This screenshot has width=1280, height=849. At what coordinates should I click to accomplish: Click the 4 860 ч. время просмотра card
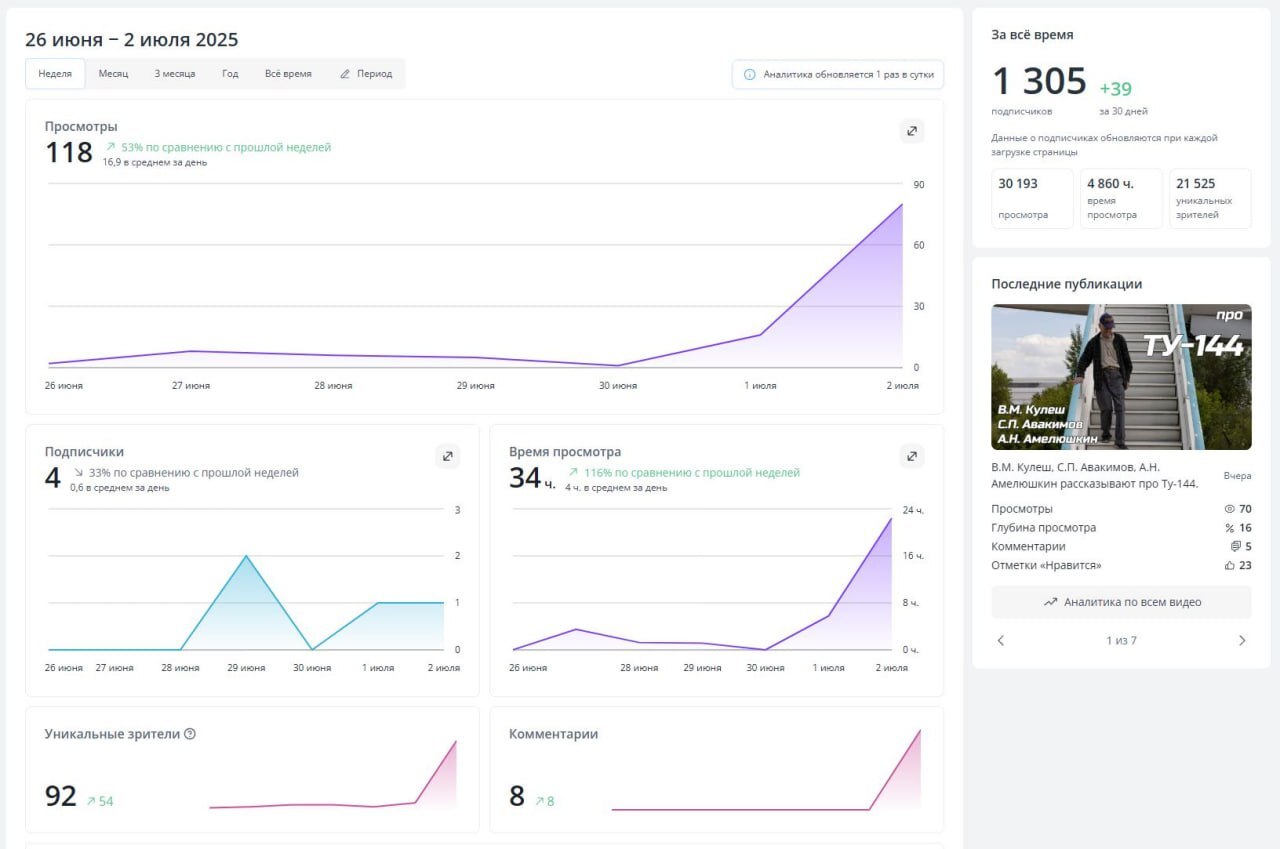coord(1121,198)
